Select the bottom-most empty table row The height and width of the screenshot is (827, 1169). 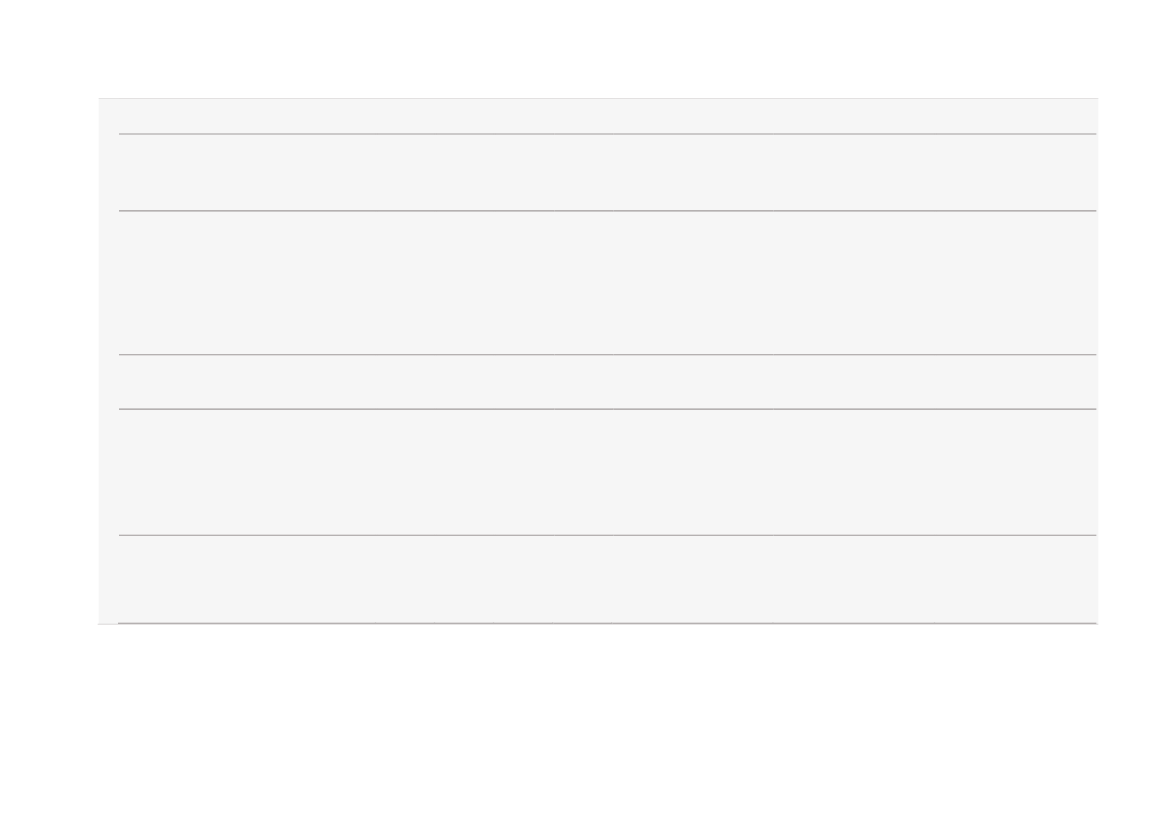(608, 579)
